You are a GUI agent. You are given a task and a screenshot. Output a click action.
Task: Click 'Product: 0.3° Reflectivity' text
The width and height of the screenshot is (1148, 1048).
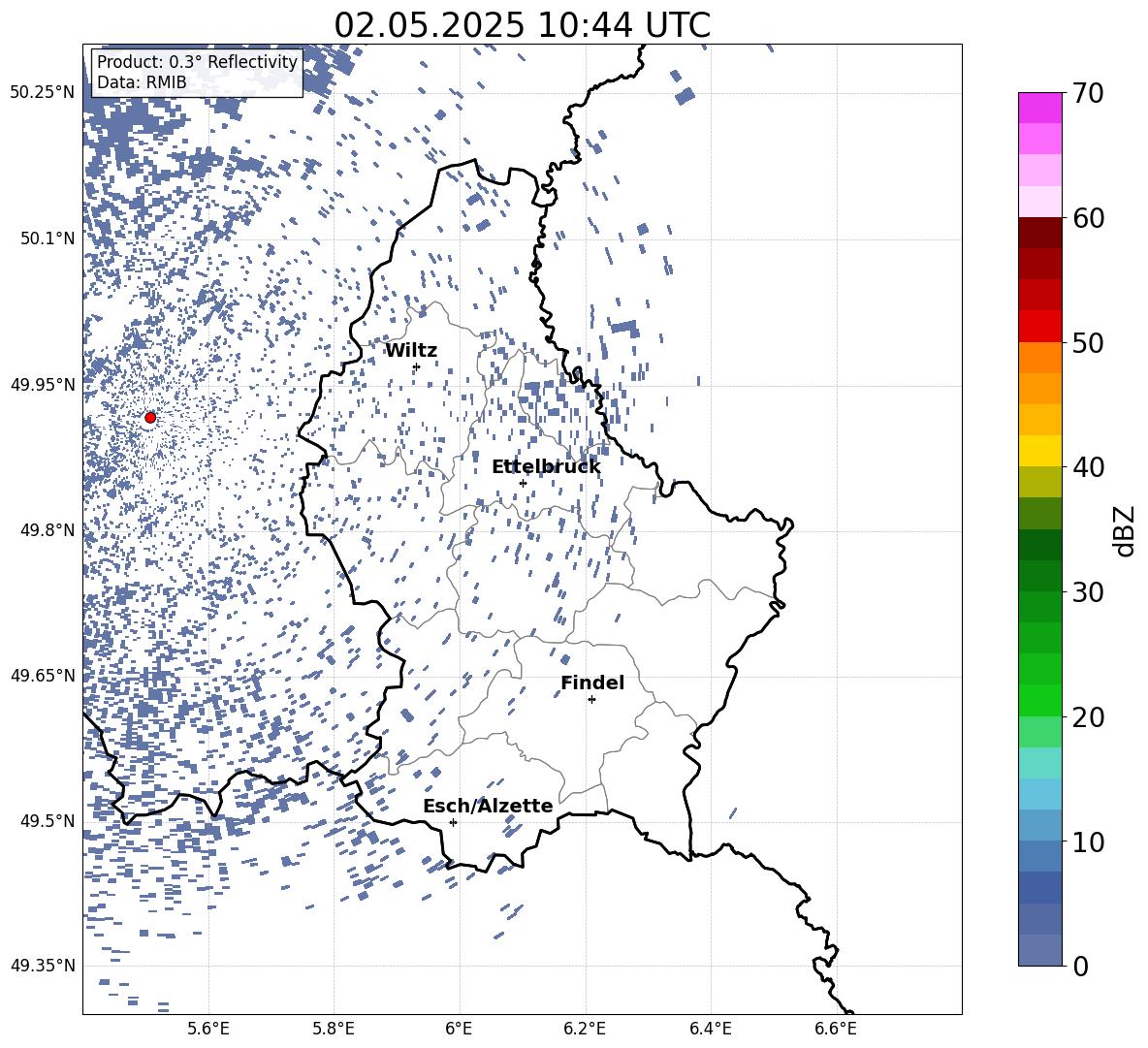[197, 62]
